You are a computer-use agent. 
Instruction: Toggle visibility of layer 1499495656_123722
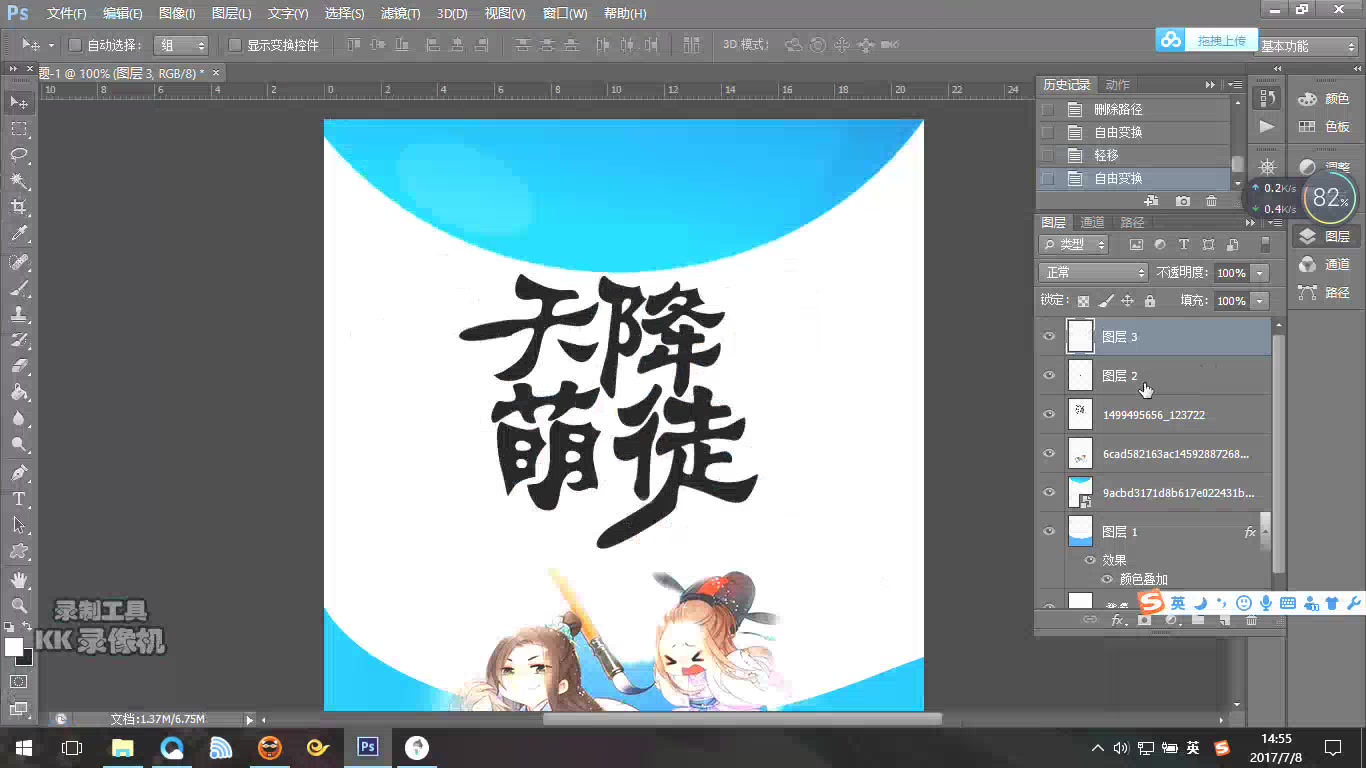1049,415
